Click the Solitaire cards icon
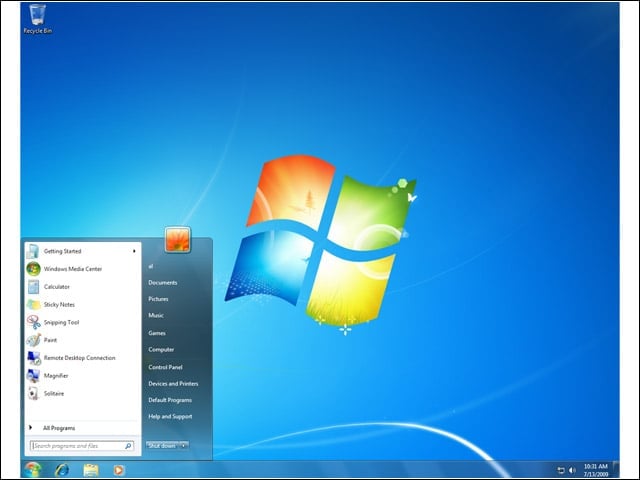Screen dimensions: 640x480 [33, 393]
